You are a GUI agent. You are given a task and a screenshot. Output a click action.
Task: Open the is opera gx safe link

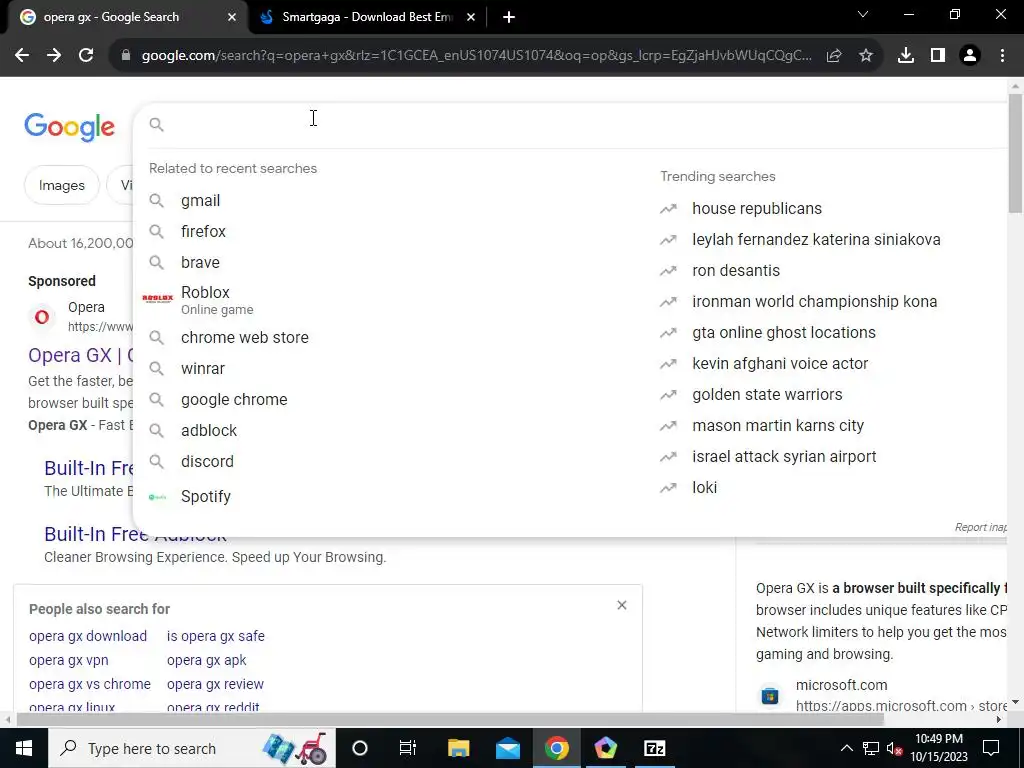point(216,636)
